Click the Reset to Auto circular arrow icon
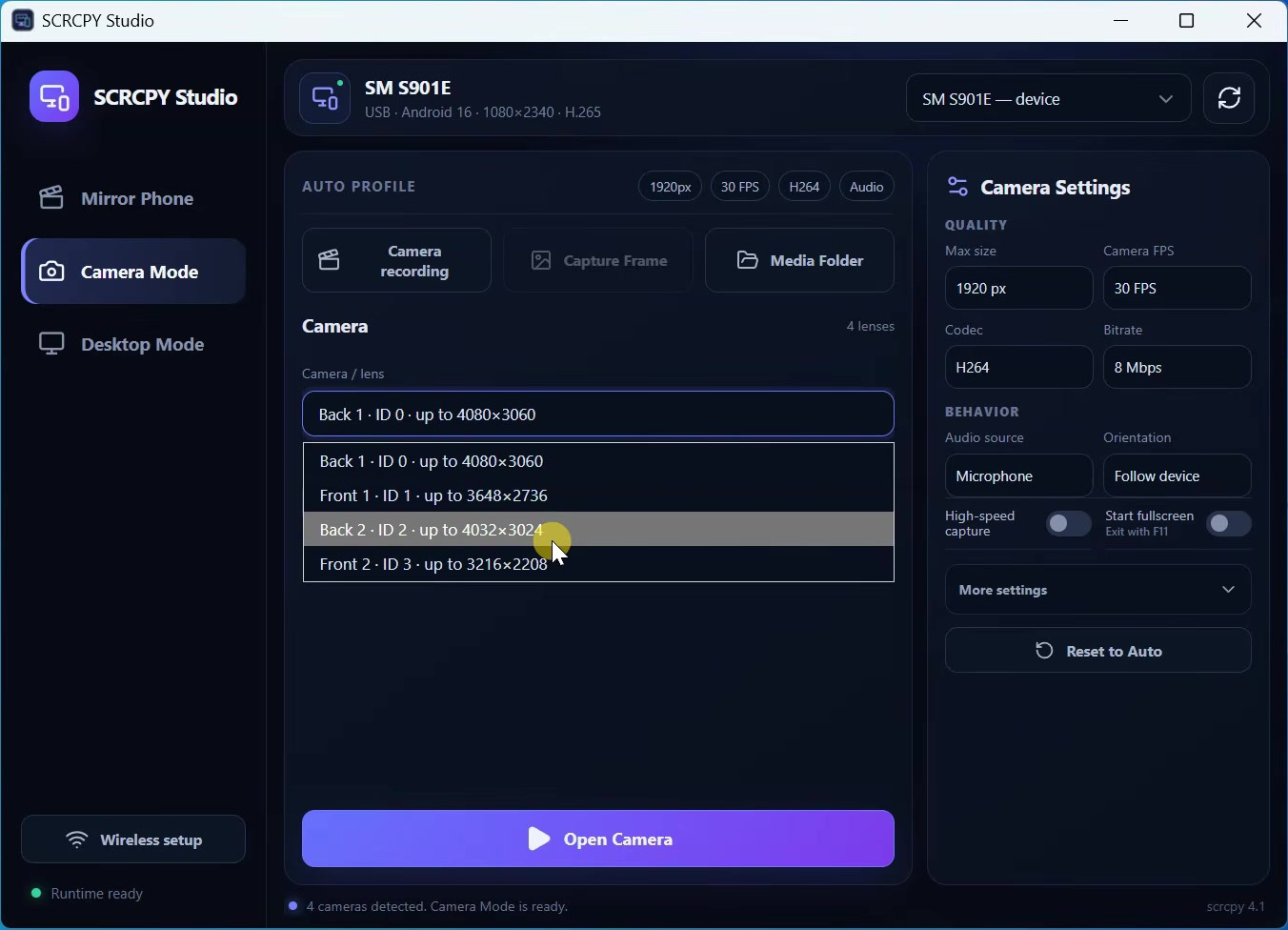 (1045, 651)
